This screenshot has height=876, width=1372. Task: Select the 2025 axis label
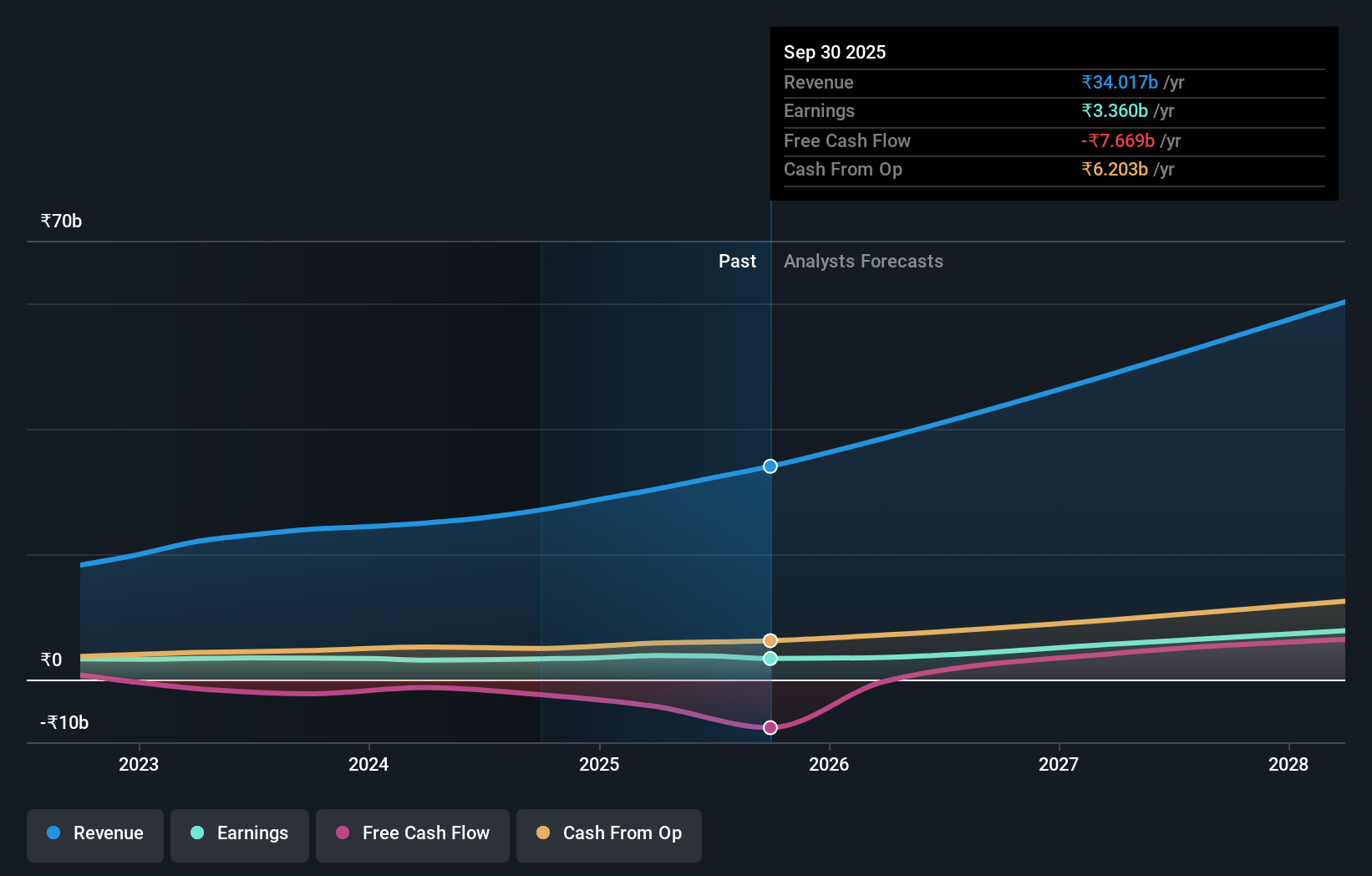599,764
